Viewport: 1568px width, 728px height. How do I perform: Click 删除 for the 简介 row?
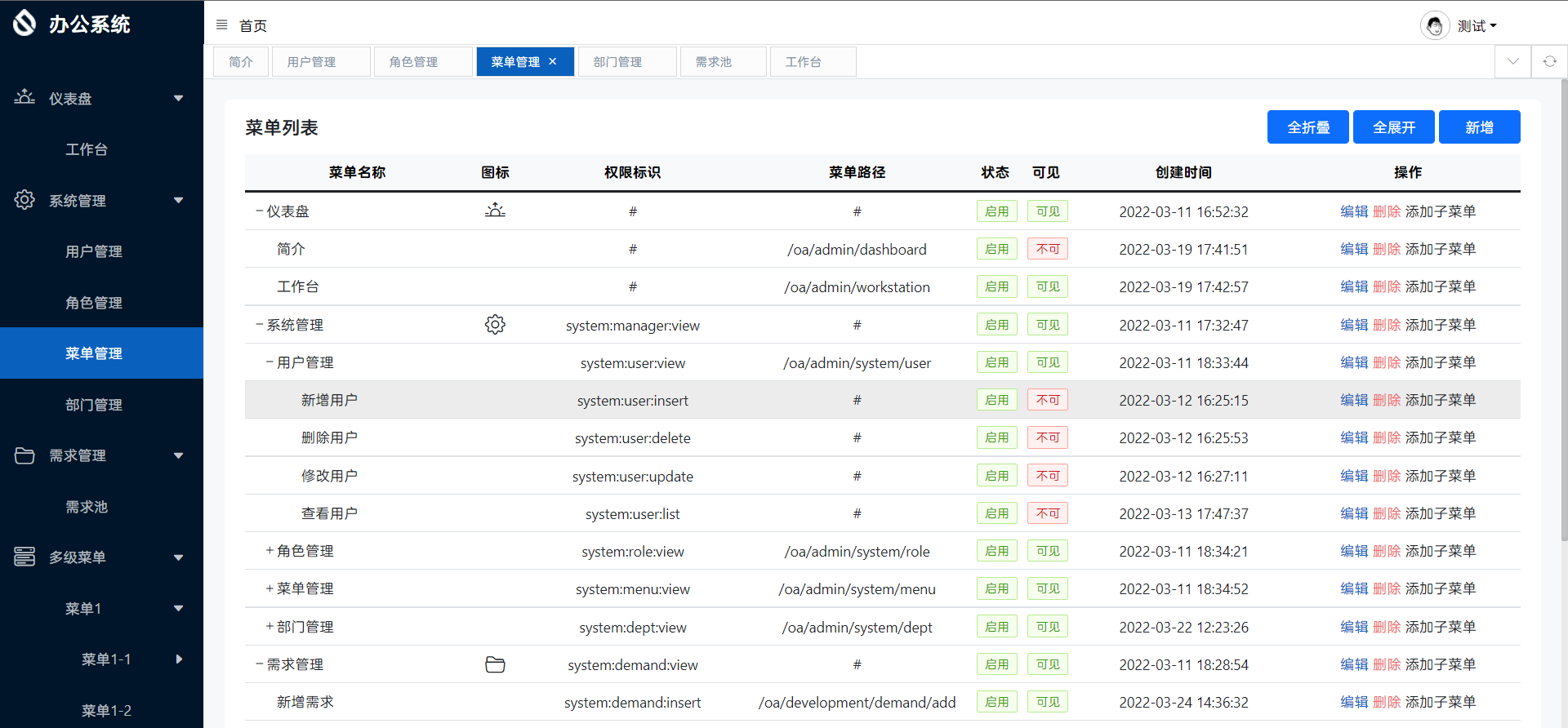(1387, 249)
